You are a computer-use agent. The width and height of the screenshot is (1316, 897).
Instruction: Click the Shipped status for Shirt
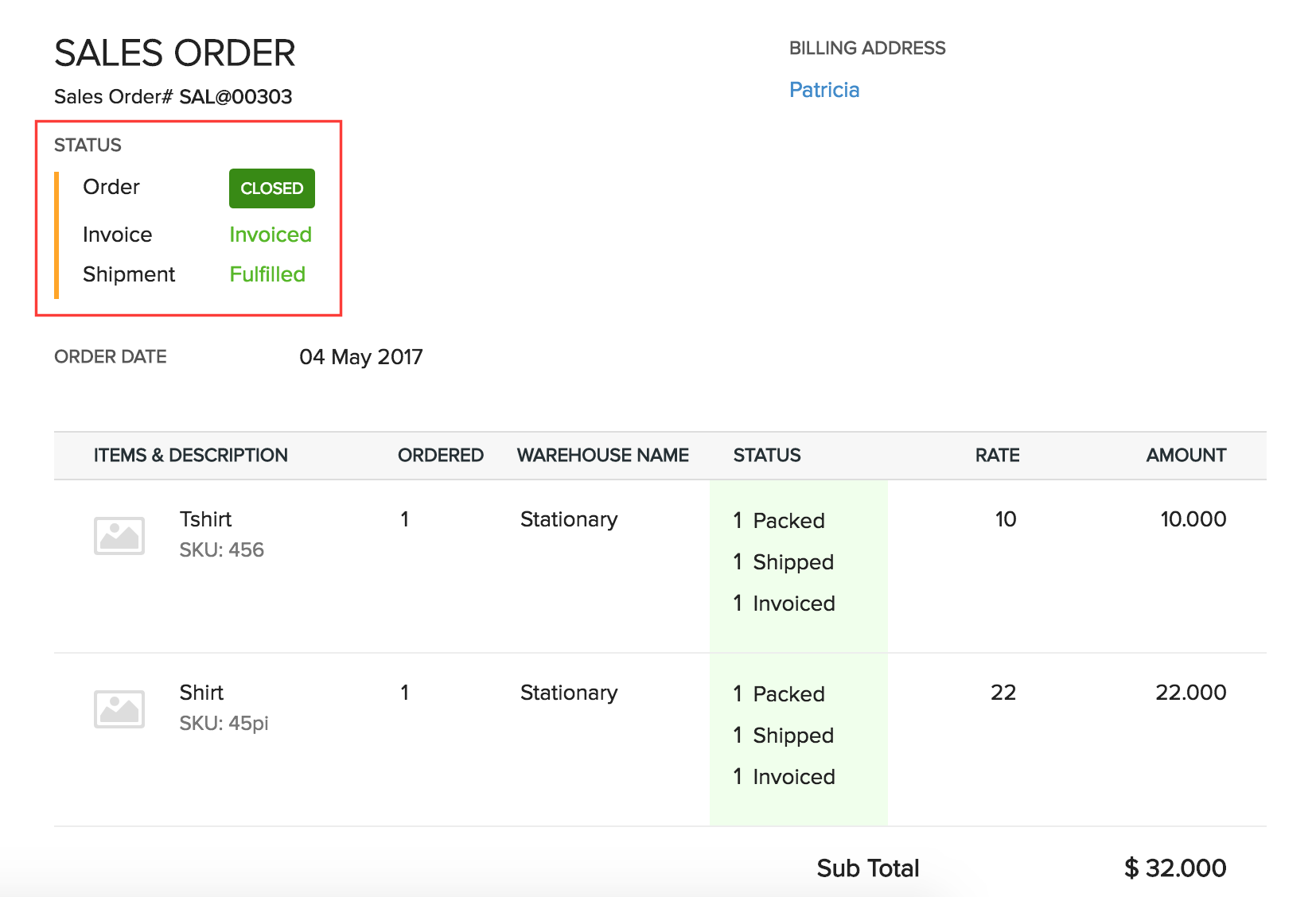click(x=783, y=736)
